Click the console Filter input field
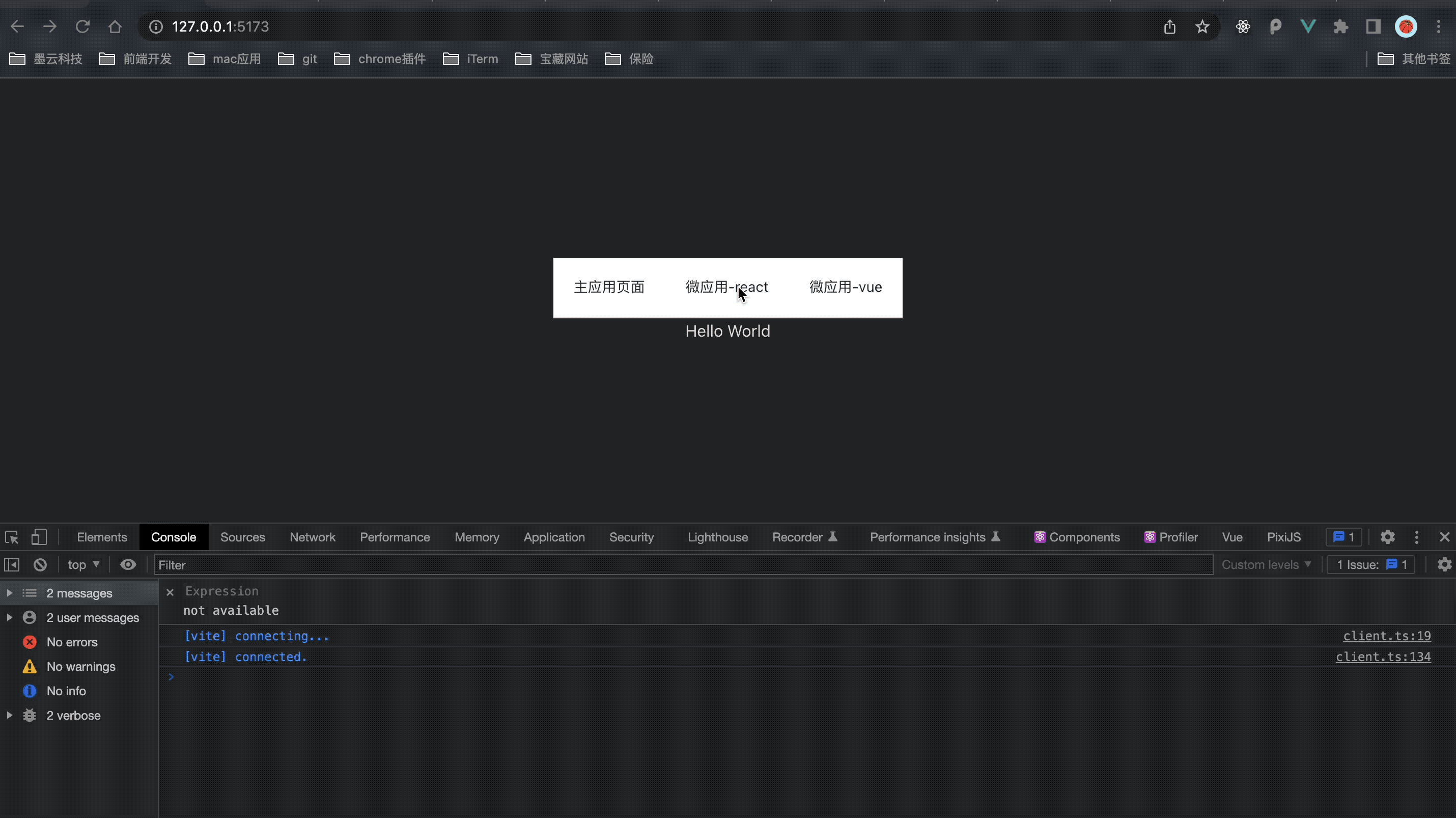 (396, 564)
